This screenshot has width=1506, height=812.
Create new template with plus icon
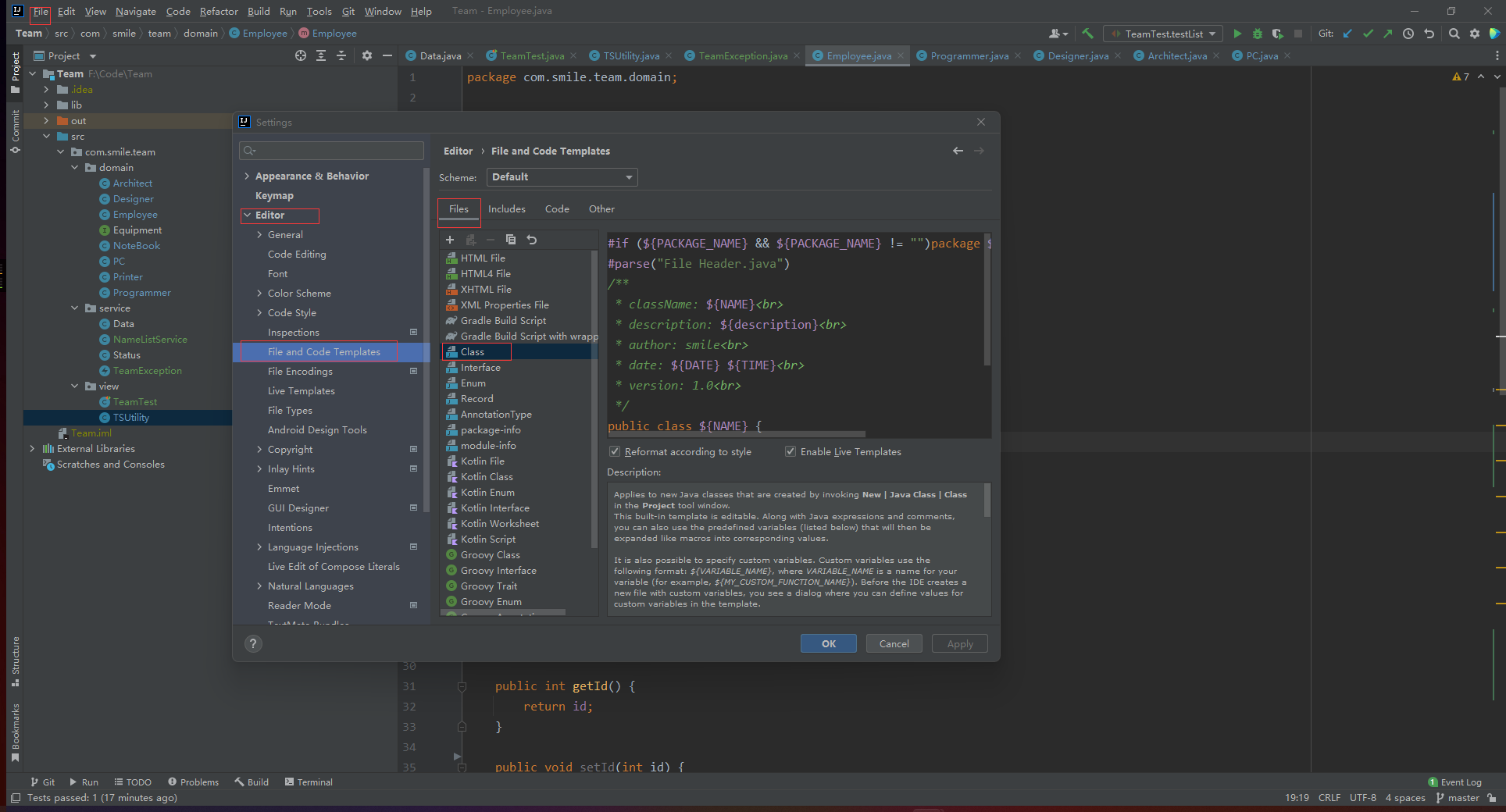click(x=450, y=240)
